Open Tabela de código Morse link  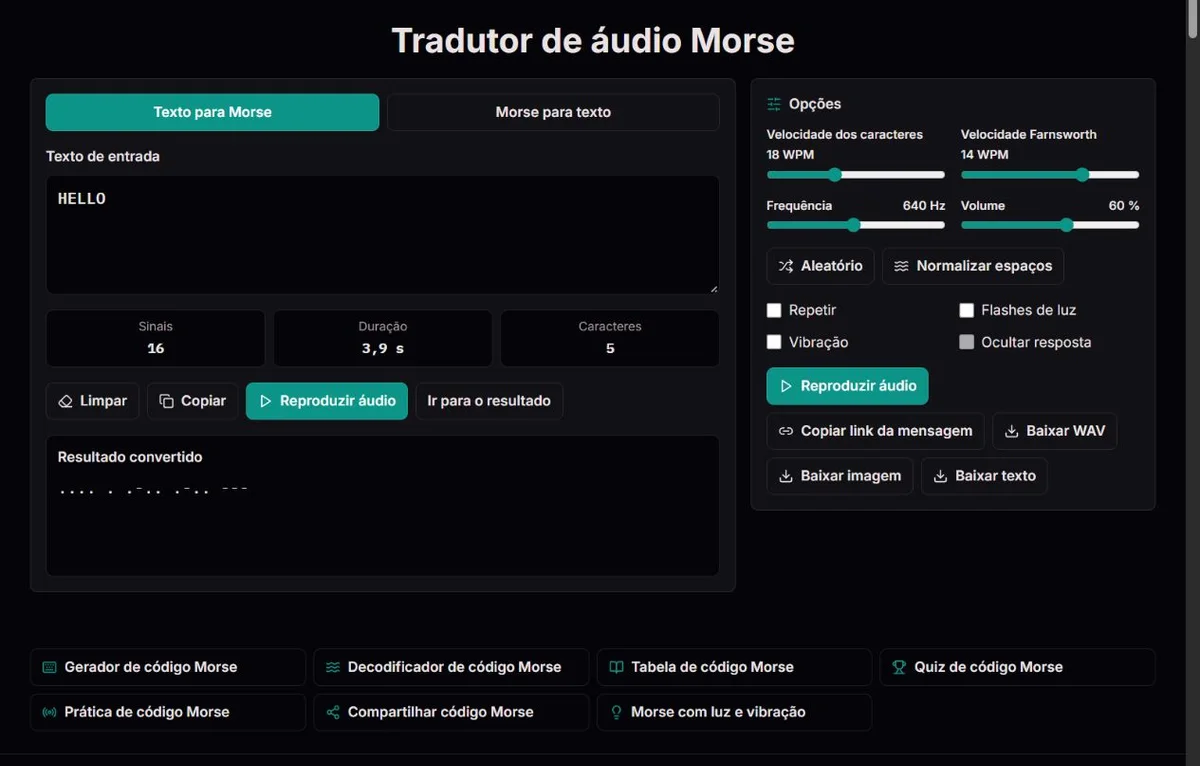tap(734, 667)
